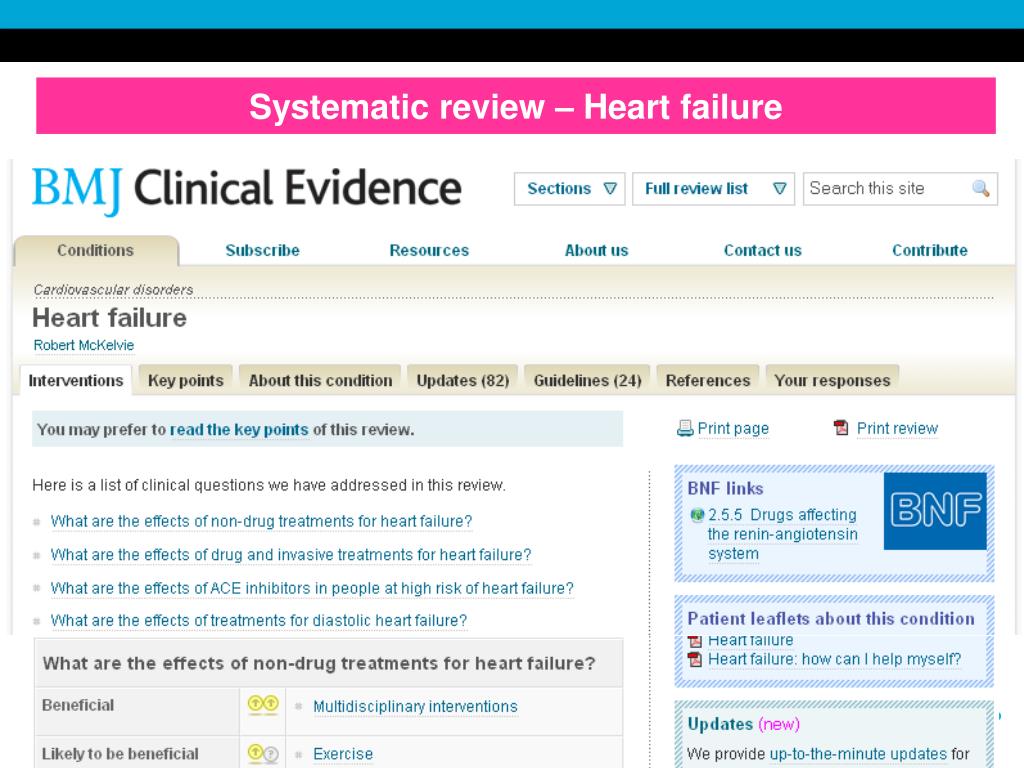Open 'Heart failure: how can I help myself?' leaflet
The image size is (1024, 768).
click(x=835, y=660)
